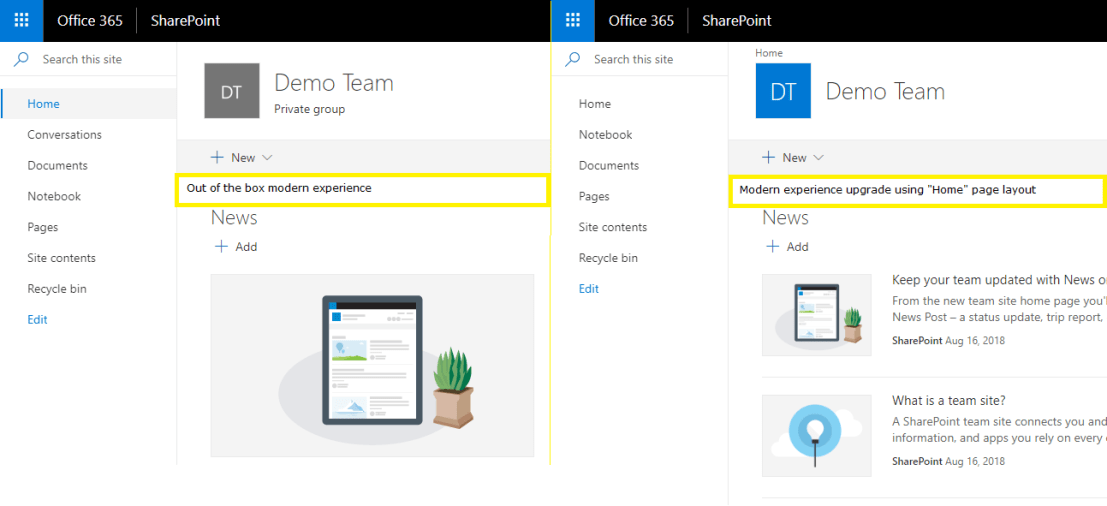Click the blue DT site logo

coord(783,92)
